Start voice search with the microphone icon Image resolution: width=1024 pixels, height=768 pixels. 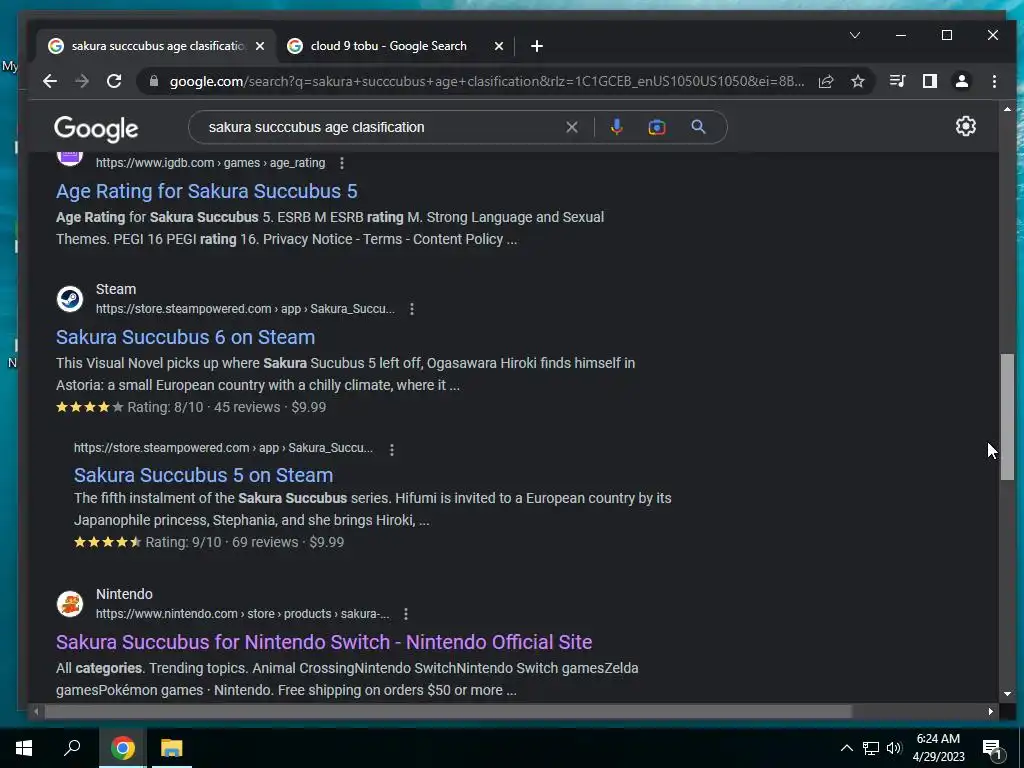click(x=616, y=127)
